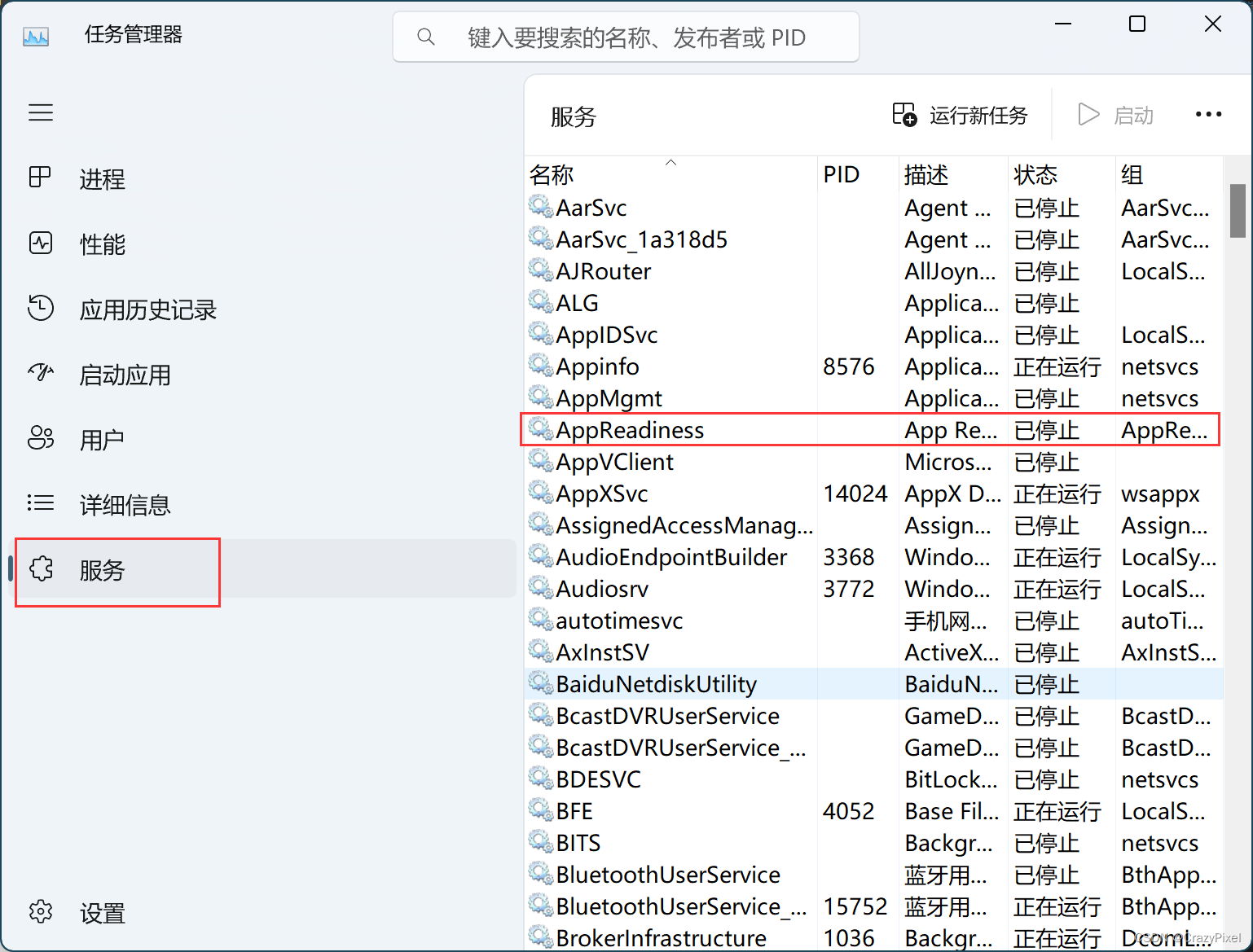The width and height of the screenshot is (1253, 952).
Task: Open the hamburger navigation menu
Action: [x=41, y=112]
